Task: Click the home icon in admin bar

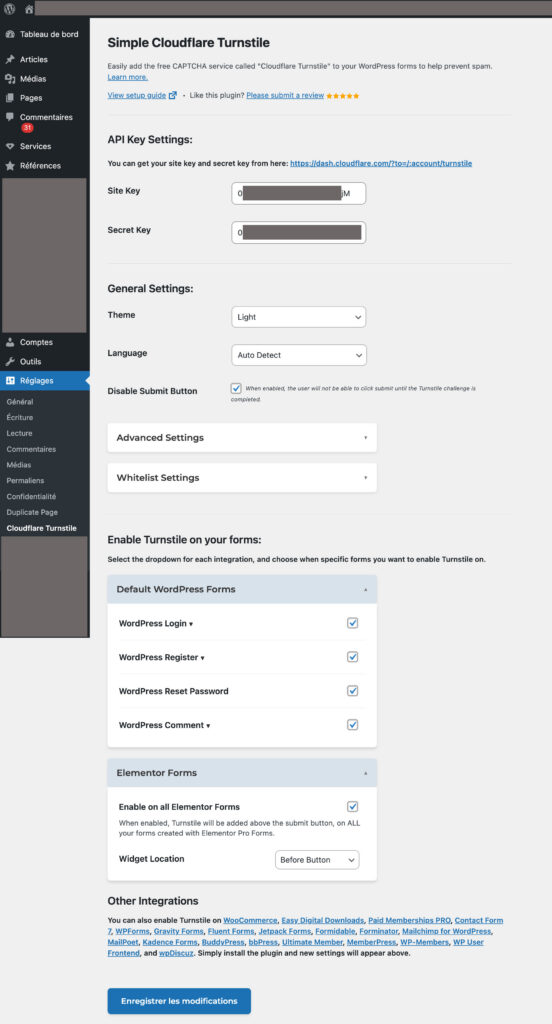Action: pos(29,9)
